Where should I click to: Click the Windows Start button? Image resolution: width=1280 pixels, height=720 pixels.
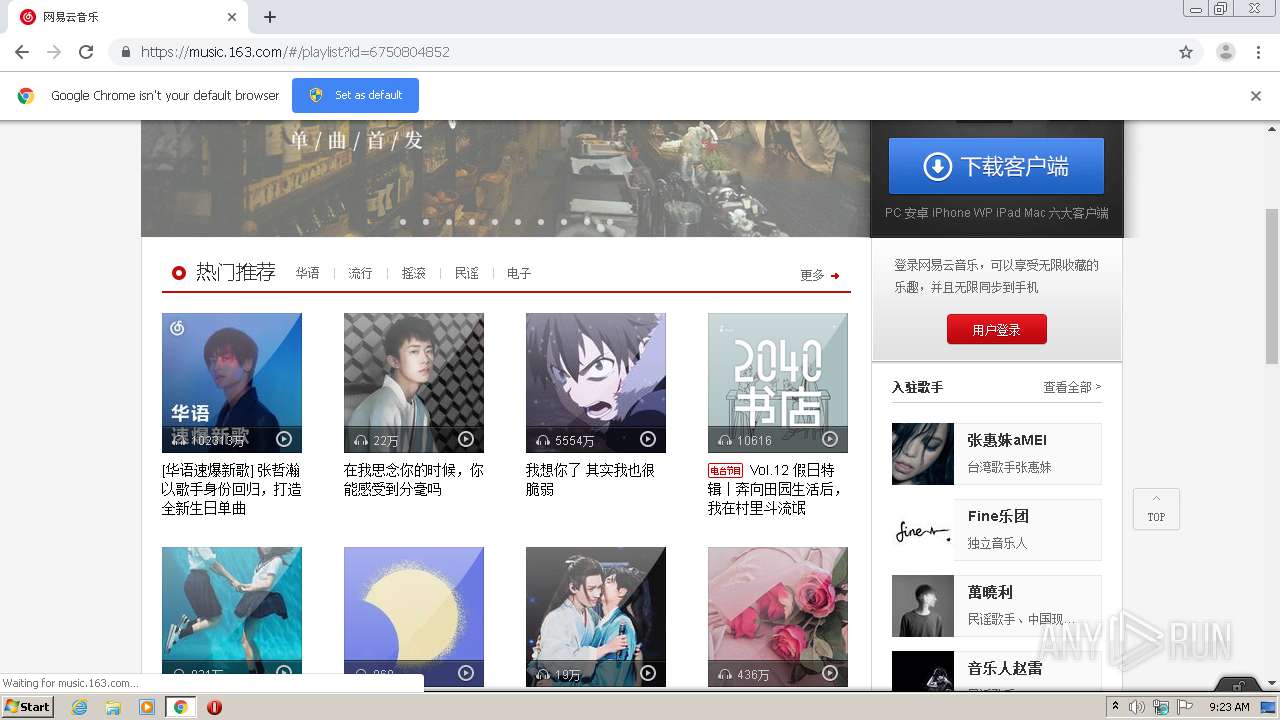click(x=28, y=707)
